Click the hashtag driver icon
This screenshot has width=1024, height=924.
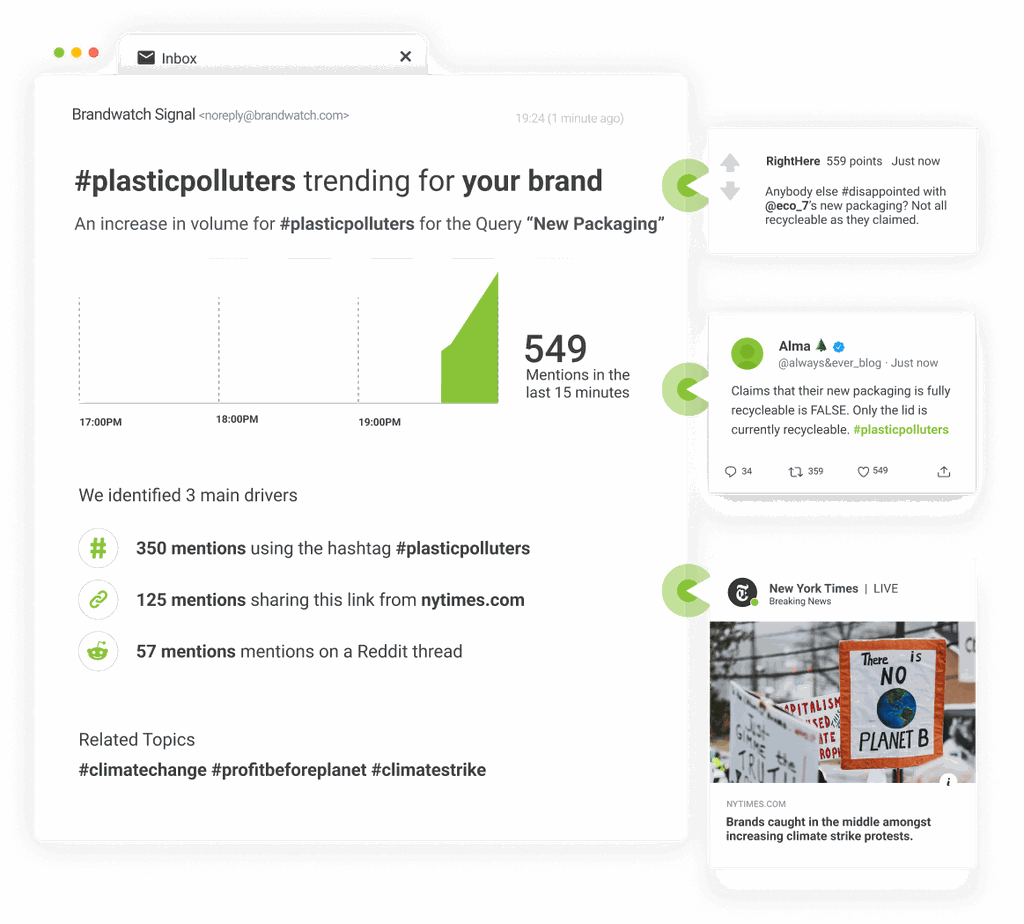pos(98,548)
